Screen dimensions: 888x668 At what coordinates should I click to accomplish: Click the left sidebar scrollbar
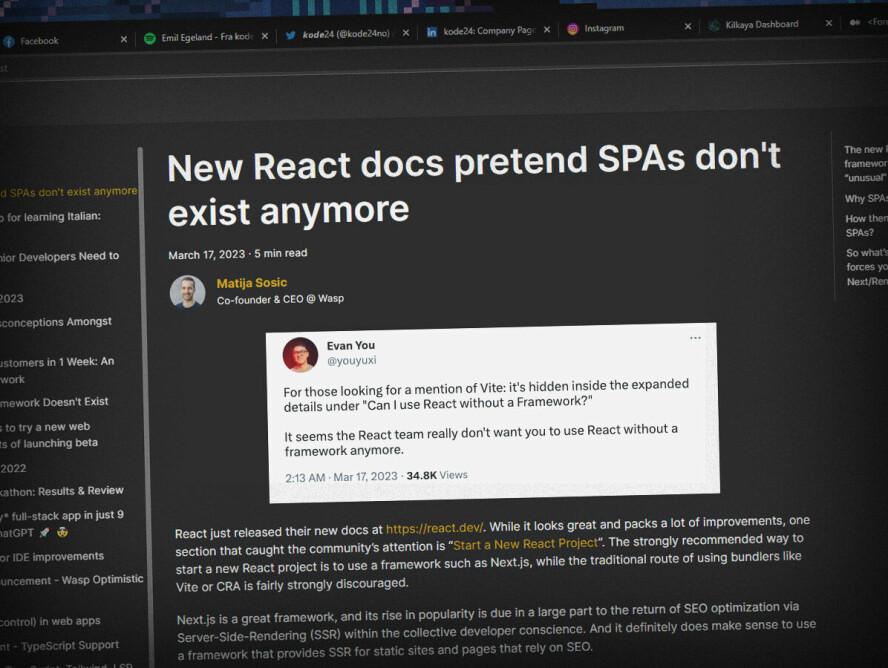[145, 408]
